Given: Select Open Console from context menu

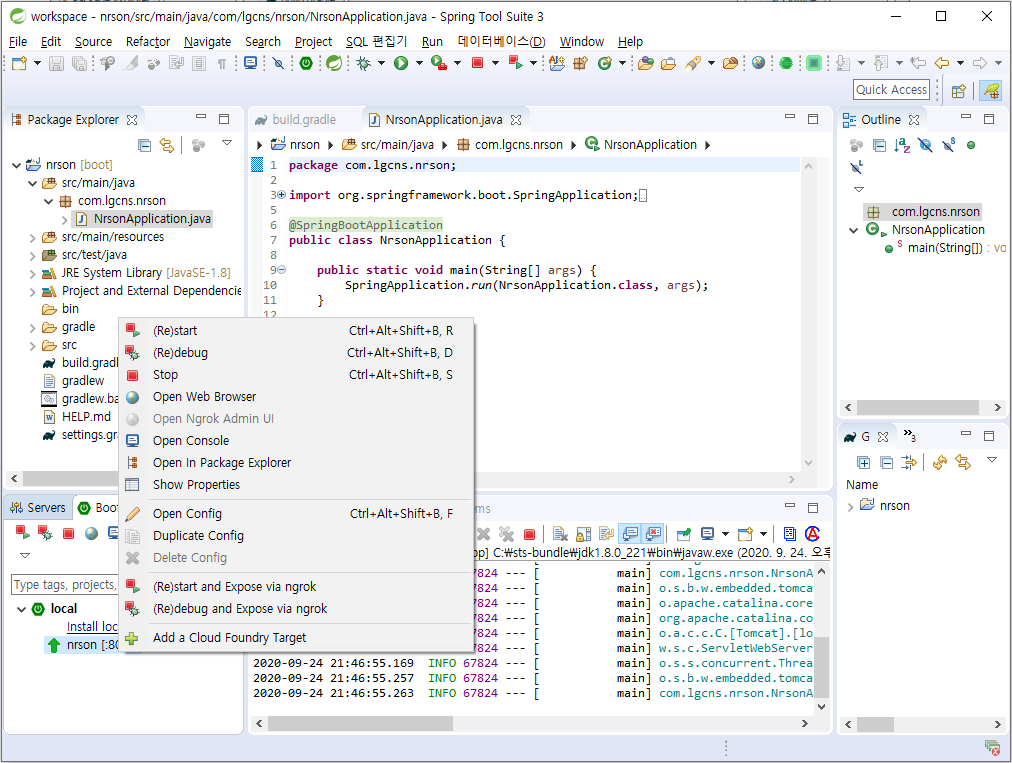Looking at the screenshot, I should 296,440.
